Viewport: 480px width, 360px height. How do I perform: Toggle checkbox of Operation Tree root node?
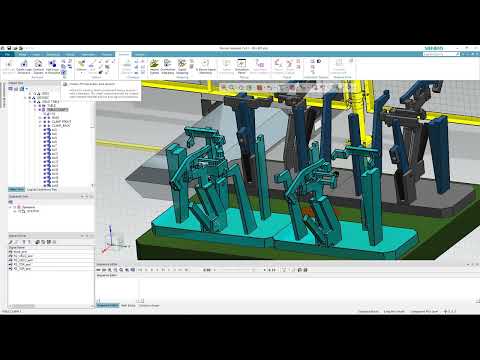pos(14,207)
